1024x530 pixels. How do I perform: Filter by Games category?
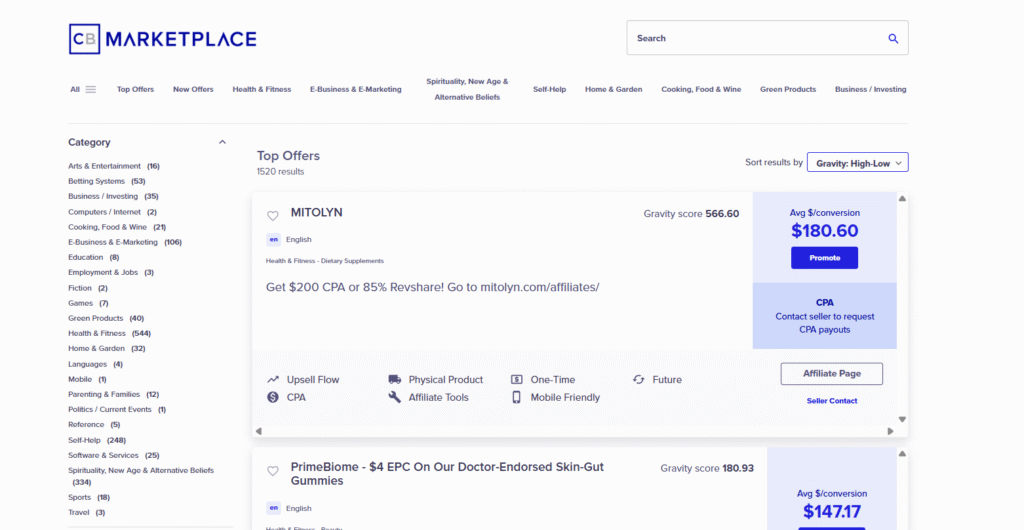(x=88, y=303)
